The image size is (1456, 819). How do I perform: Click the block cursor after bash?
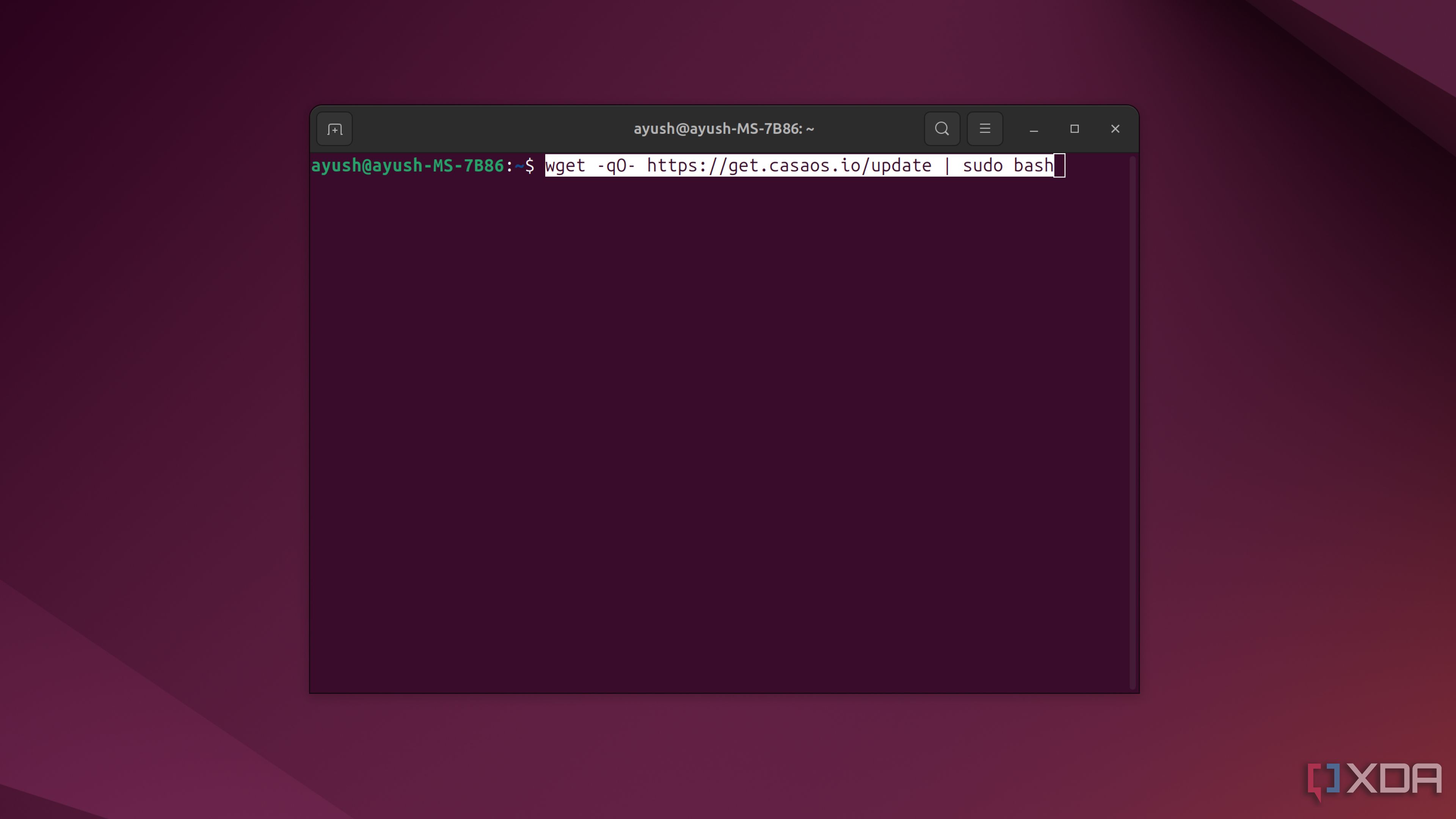pyautogui.click(x=1060, y=166)
